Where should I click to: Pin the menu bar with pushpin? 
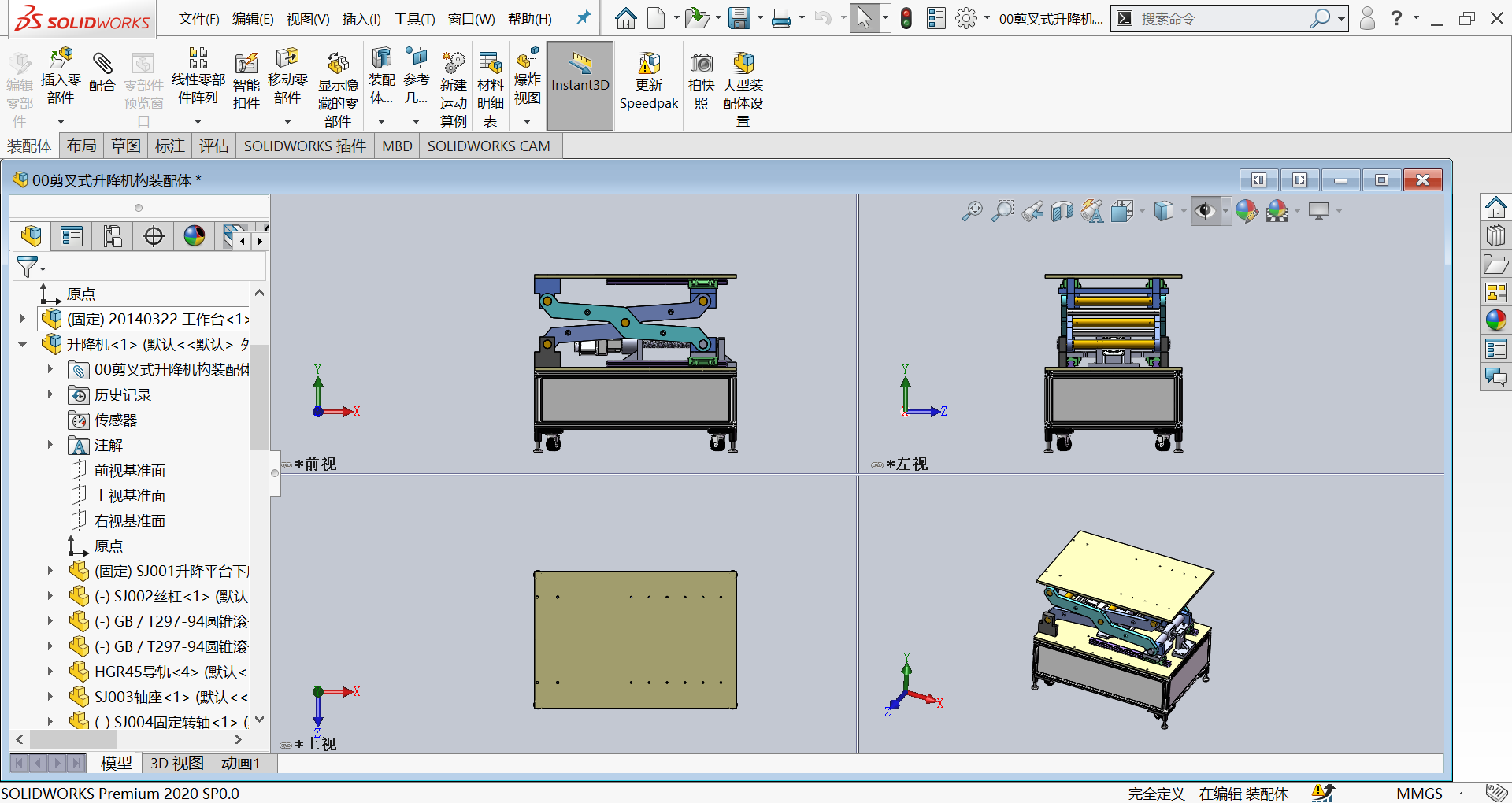pos(584,17)
